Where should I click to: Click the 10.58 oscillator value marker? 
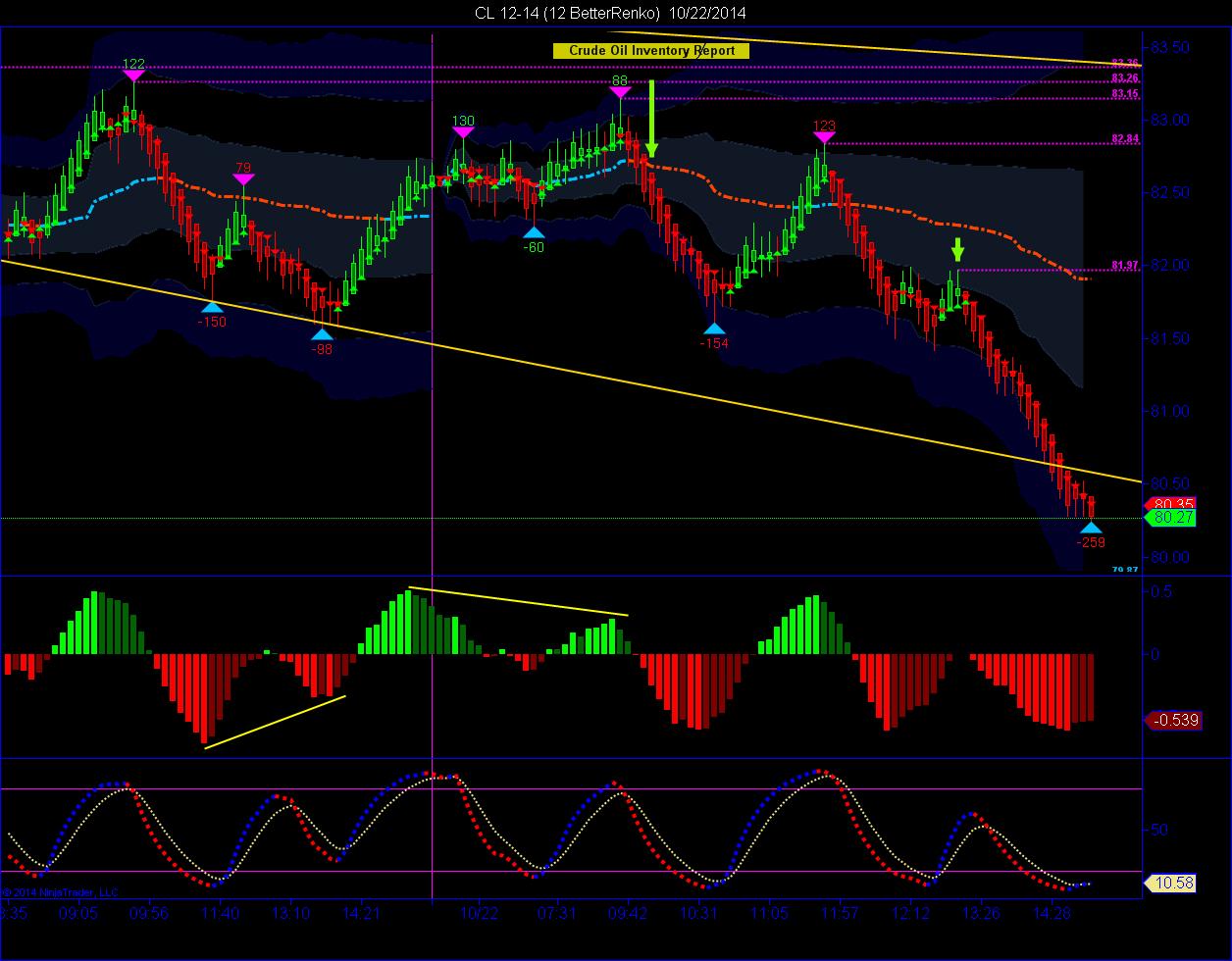point(1169,884)
